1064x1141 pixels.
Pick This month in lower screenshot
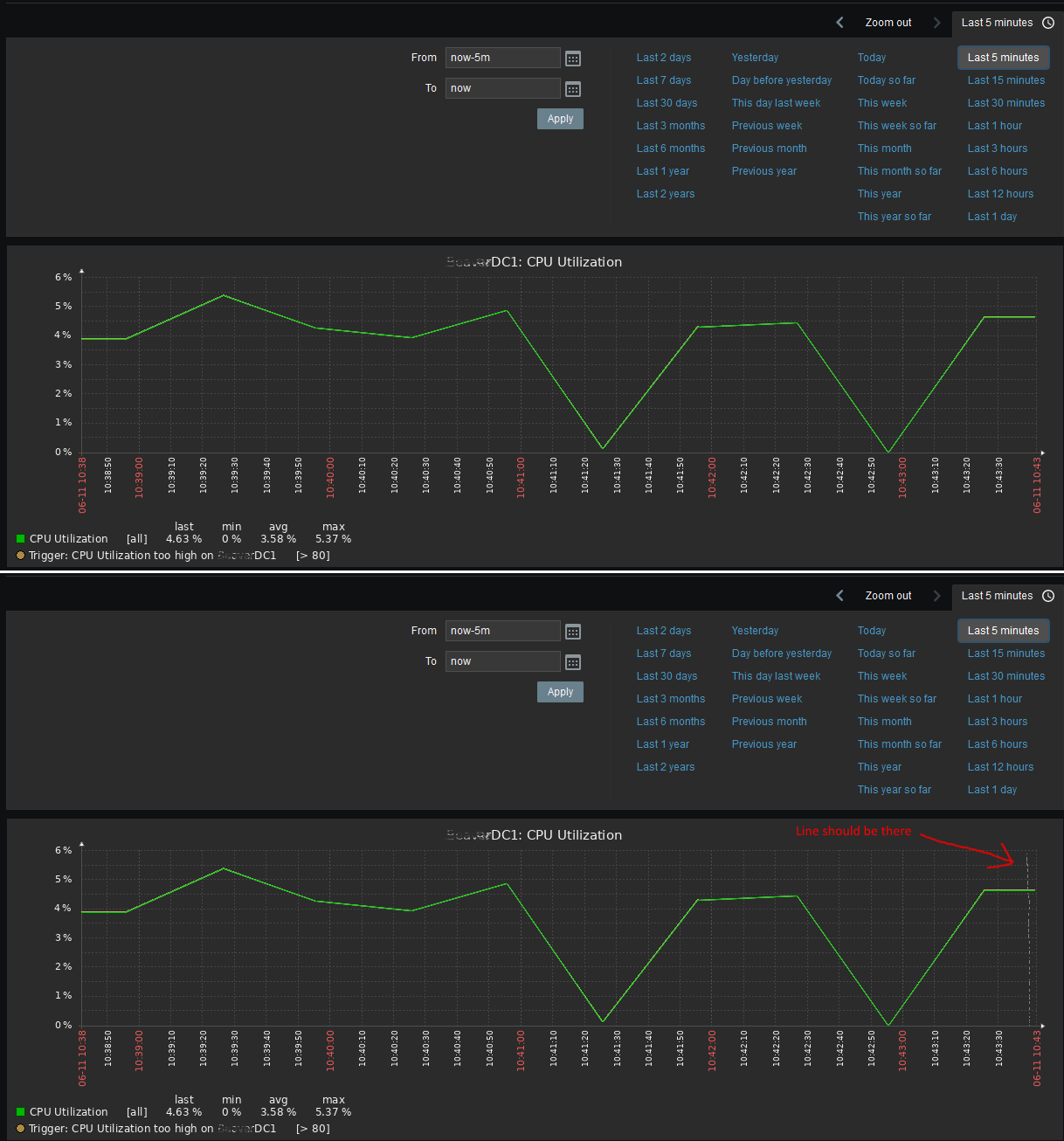884,722
